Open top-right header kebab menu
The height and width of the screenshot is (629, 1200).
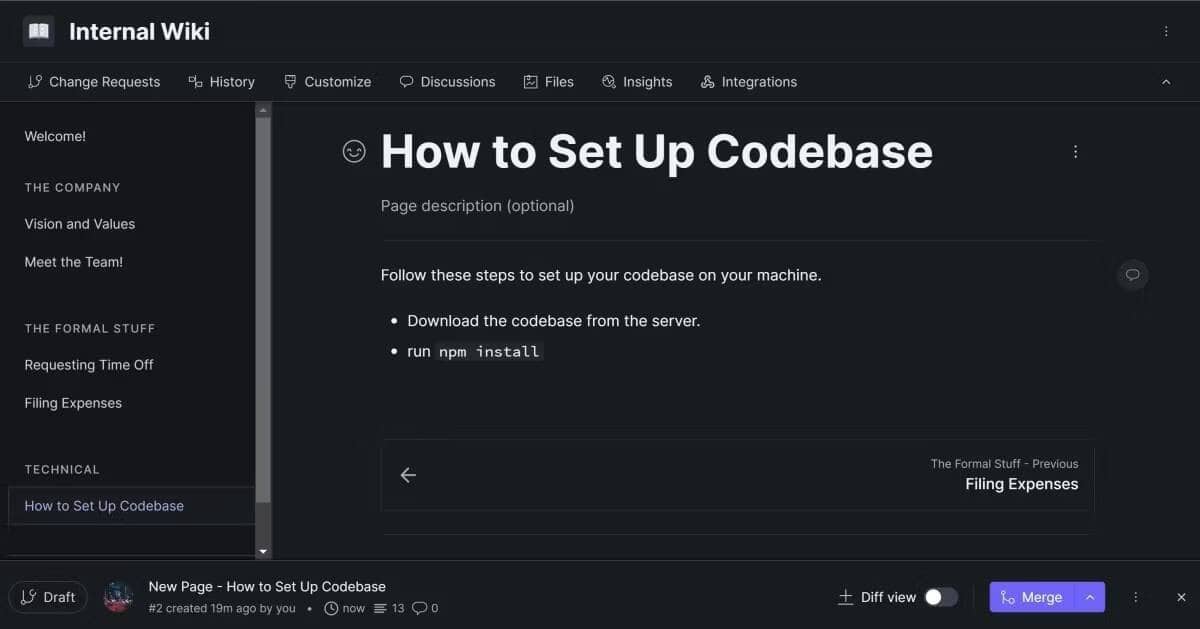pyautogui.click(x=1166, y=31)
